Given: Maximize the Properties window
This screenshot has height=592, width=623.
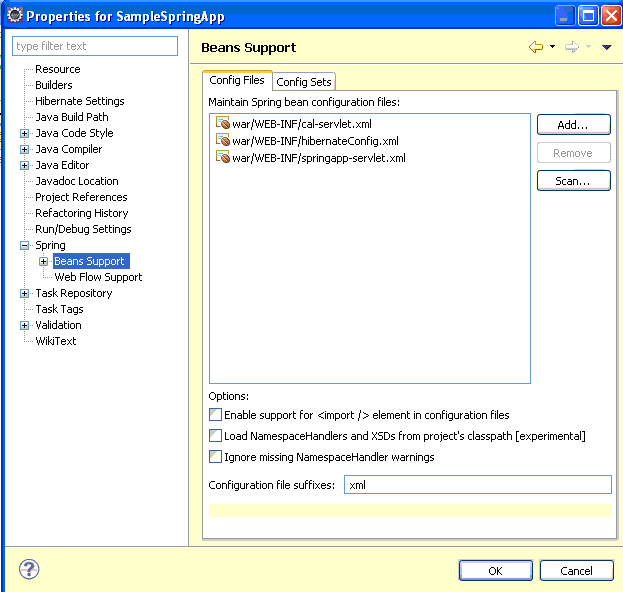Looking at the screenshot, I should click(588, 16).
